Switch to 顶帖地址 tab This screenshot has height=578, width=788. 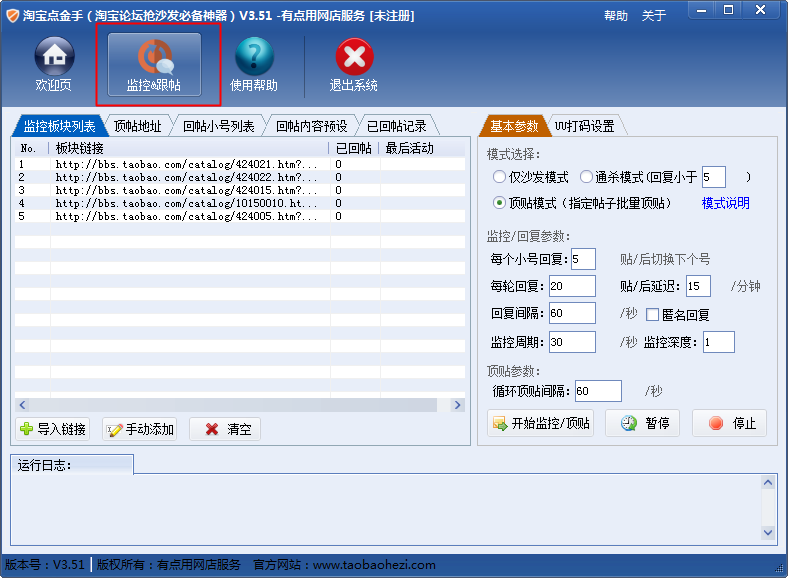(x=138, y=126)
